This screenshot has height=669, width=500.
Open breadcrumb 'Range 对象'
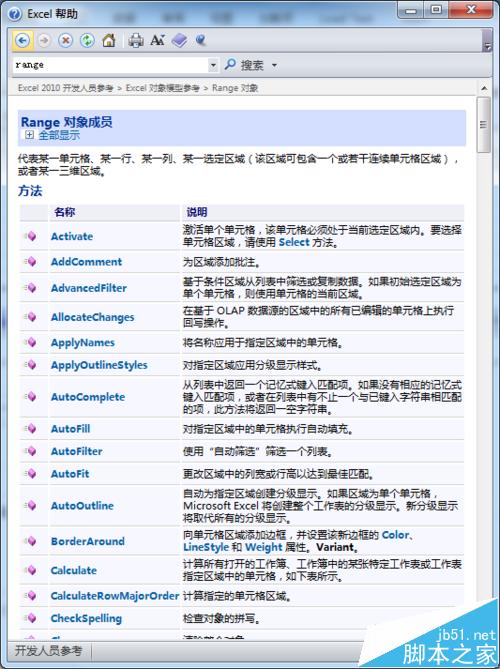tap(235, 88)
